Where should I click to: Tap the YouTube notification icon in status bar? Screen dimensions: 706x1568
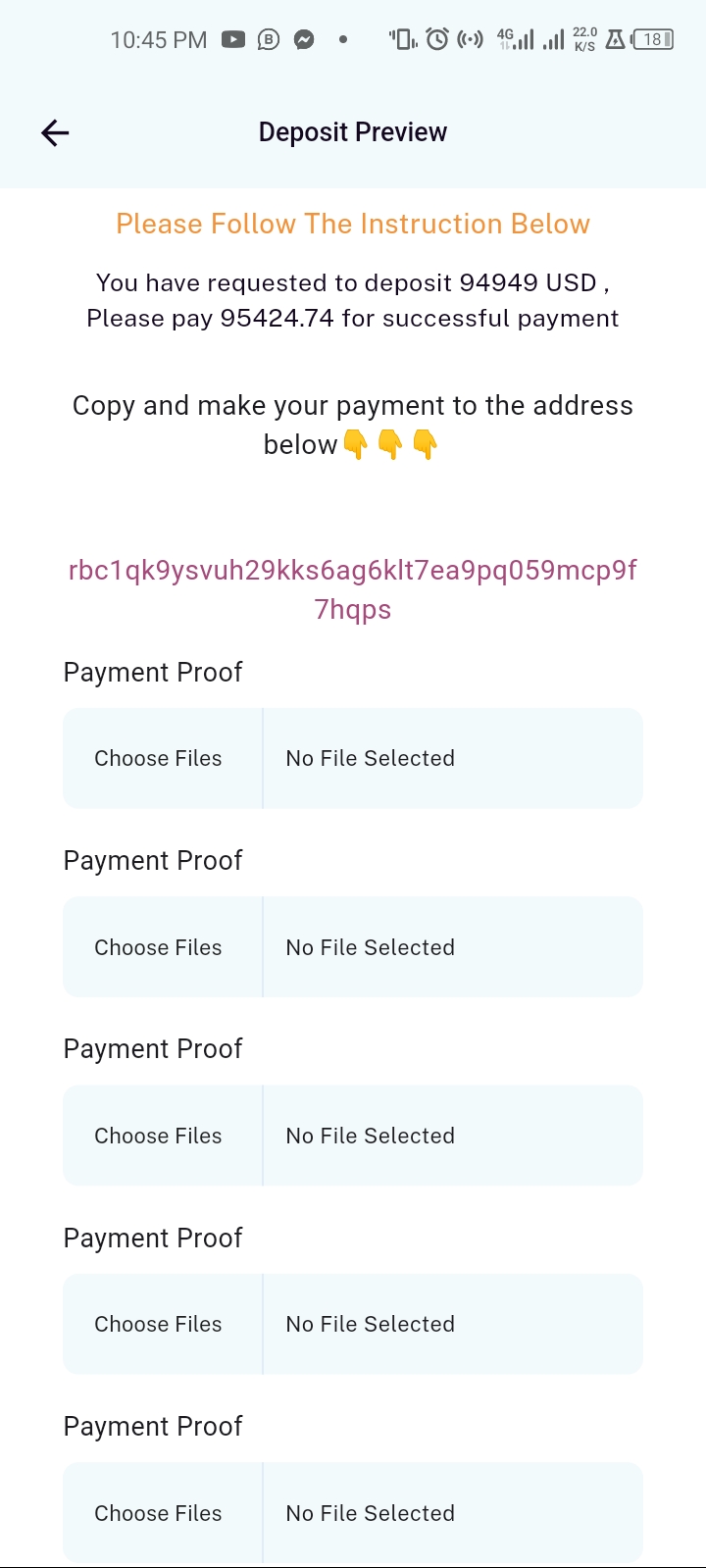tap(233, 40)
